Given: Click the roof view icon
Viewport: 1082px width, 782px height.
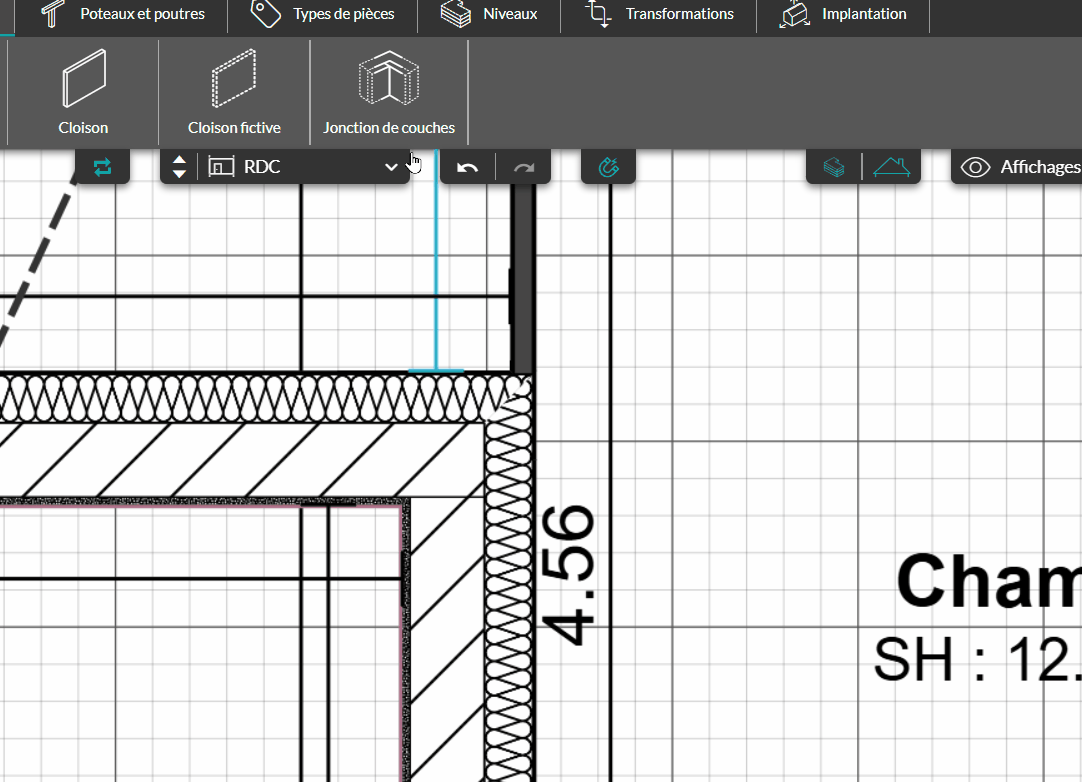Looking at the screenshot, I should pos(891,167).
